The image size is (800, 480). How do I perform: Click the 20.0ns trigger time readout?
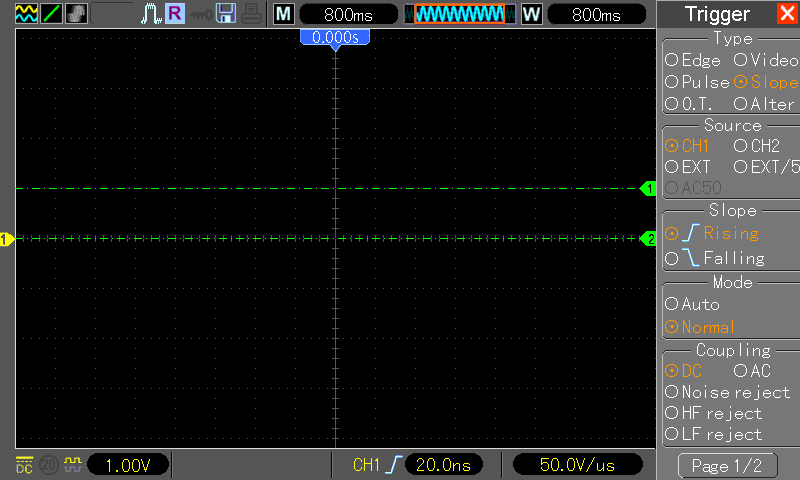point(443,465)
